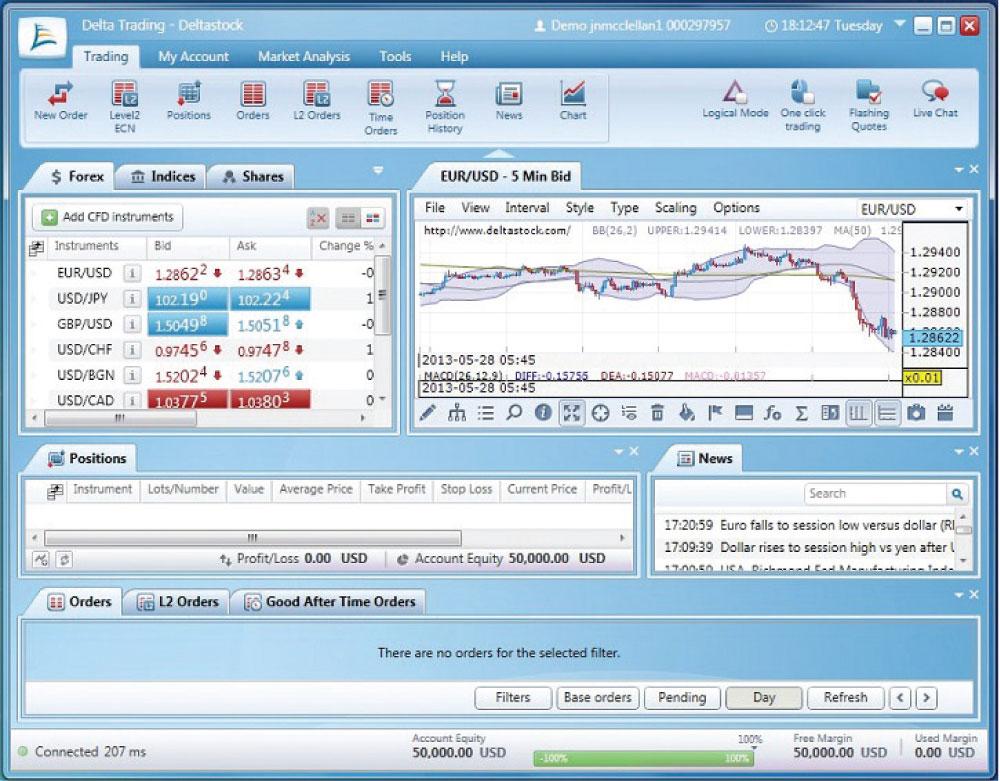This screenshot has width=1000, height=781.
Task: Click the Base orders button
Action: click(x=597, y=697)
